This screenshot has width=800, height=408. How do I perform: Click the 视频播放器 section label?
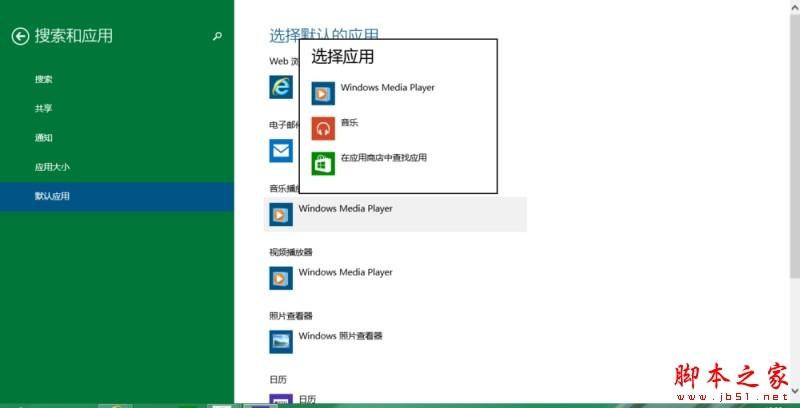pos(291,252)
